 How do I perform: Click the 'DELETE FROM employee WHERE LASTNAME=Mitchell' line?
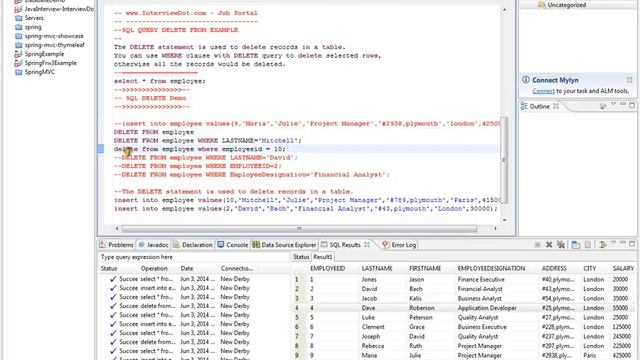(x=207, y=140)
